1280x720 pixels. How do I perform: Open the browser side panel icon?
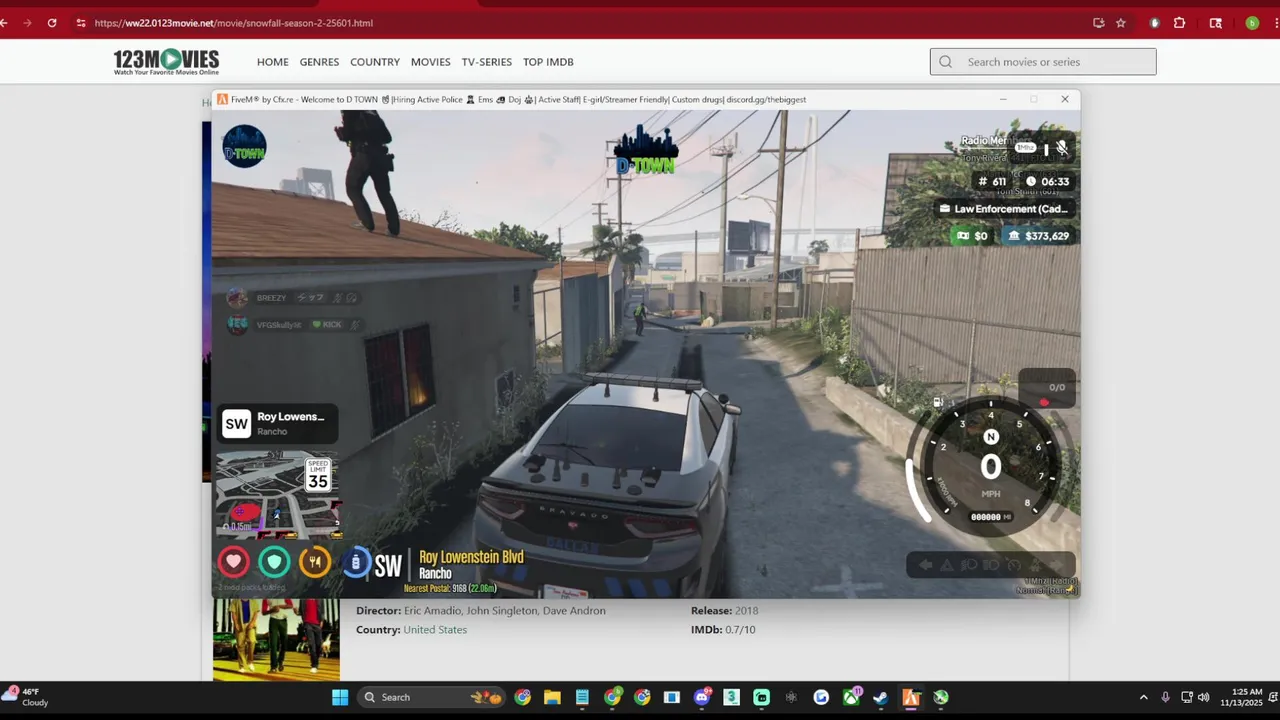[x=1216, y=23]
